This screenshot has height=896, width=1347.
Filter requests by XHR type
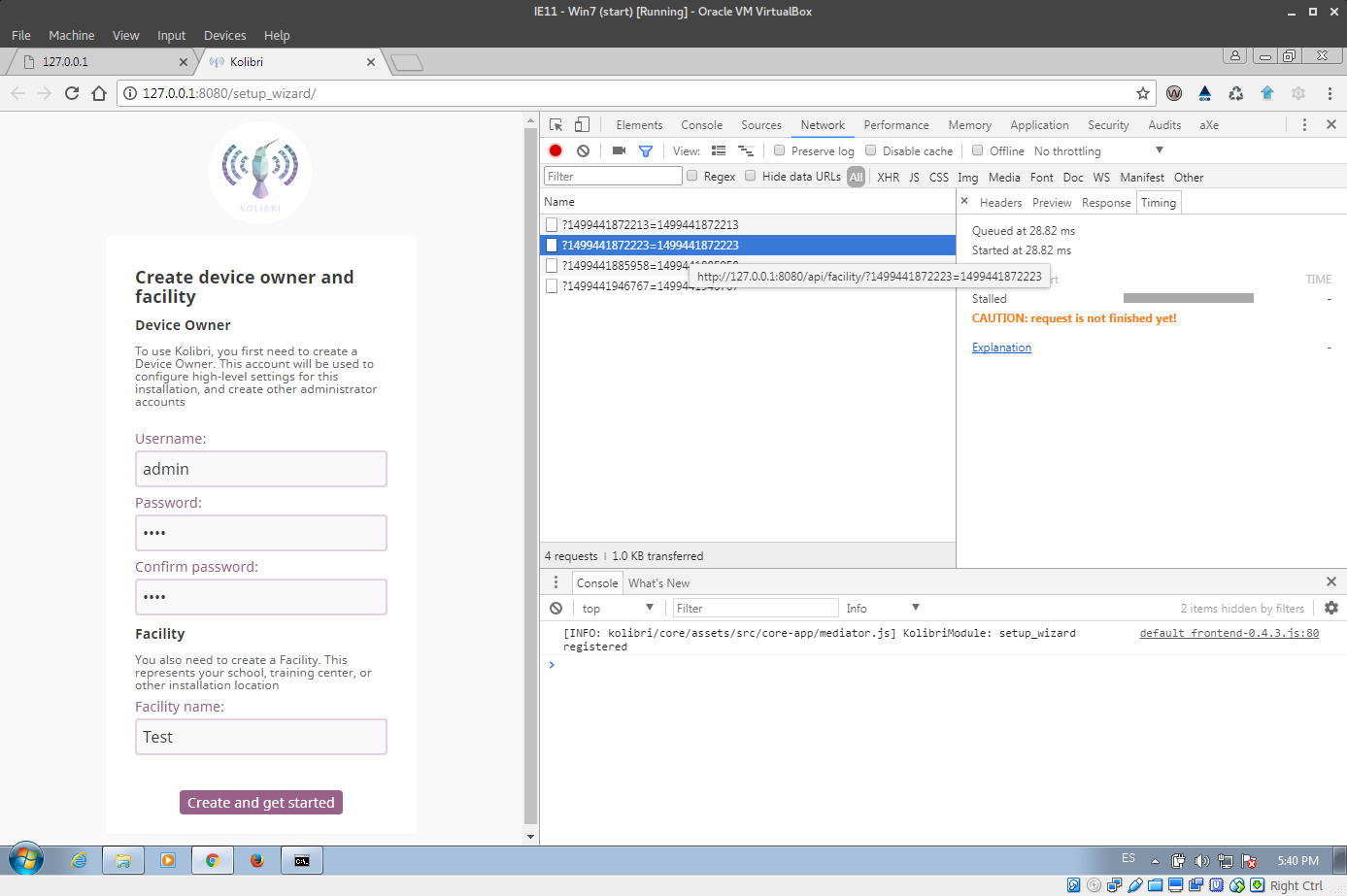pyautogui.click(x=888, y=177)
